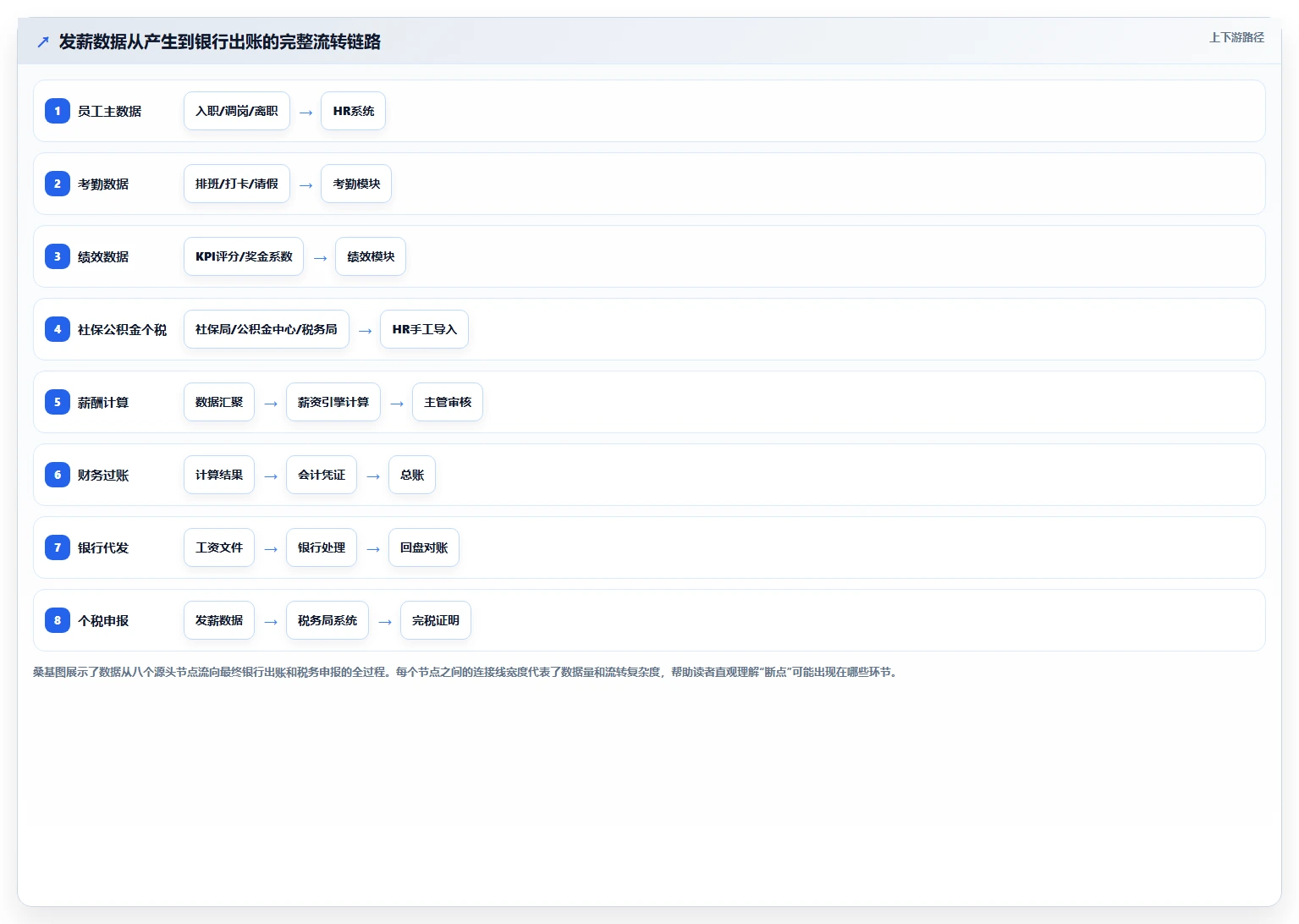Select the 排班/打卡/请假 node
Screen dimensions: 1299x924
click(x=237, y=184)
